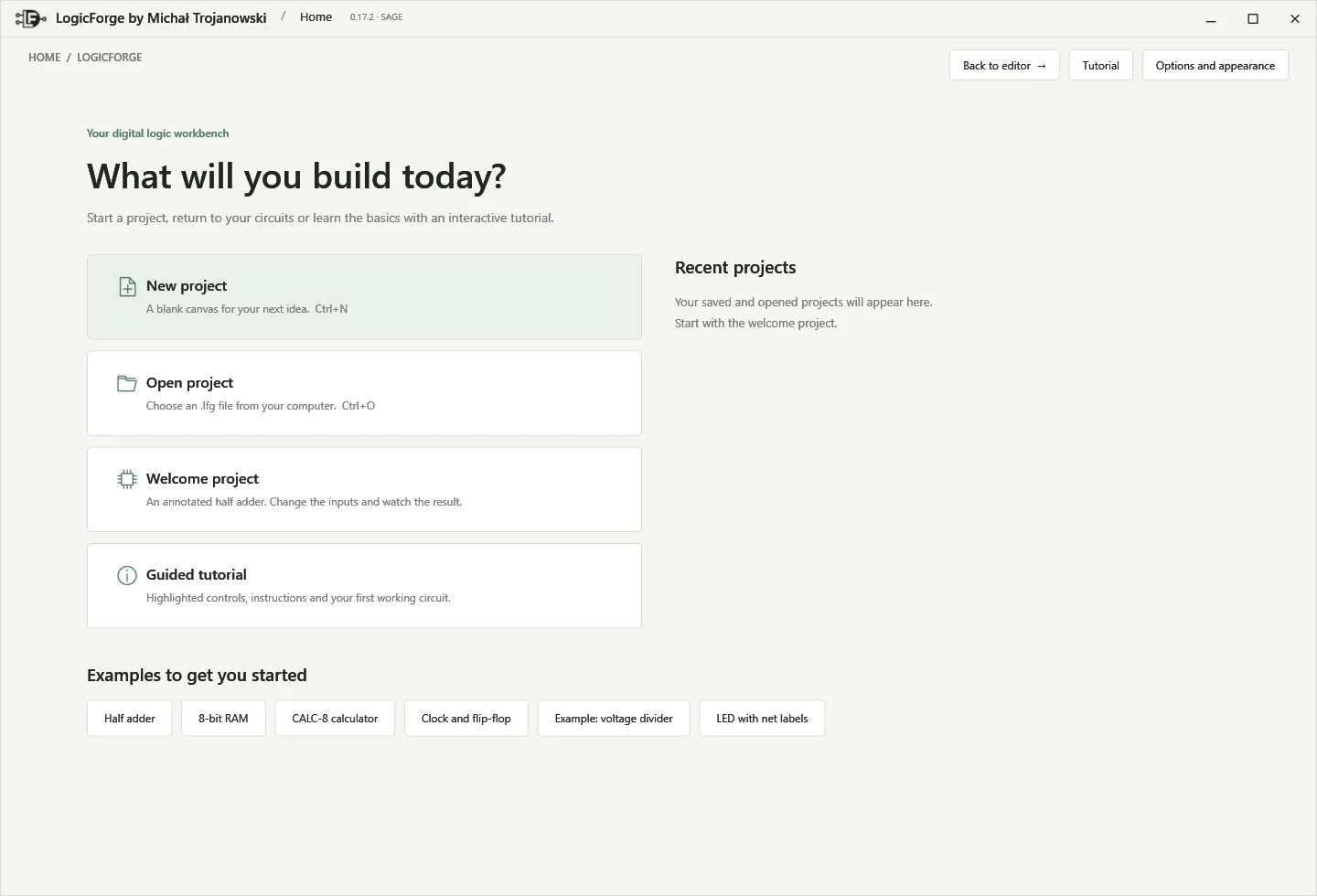Click the 'Recent projects' heading
This screenshot has width=1317, height=896.
(x=735, y=268)
